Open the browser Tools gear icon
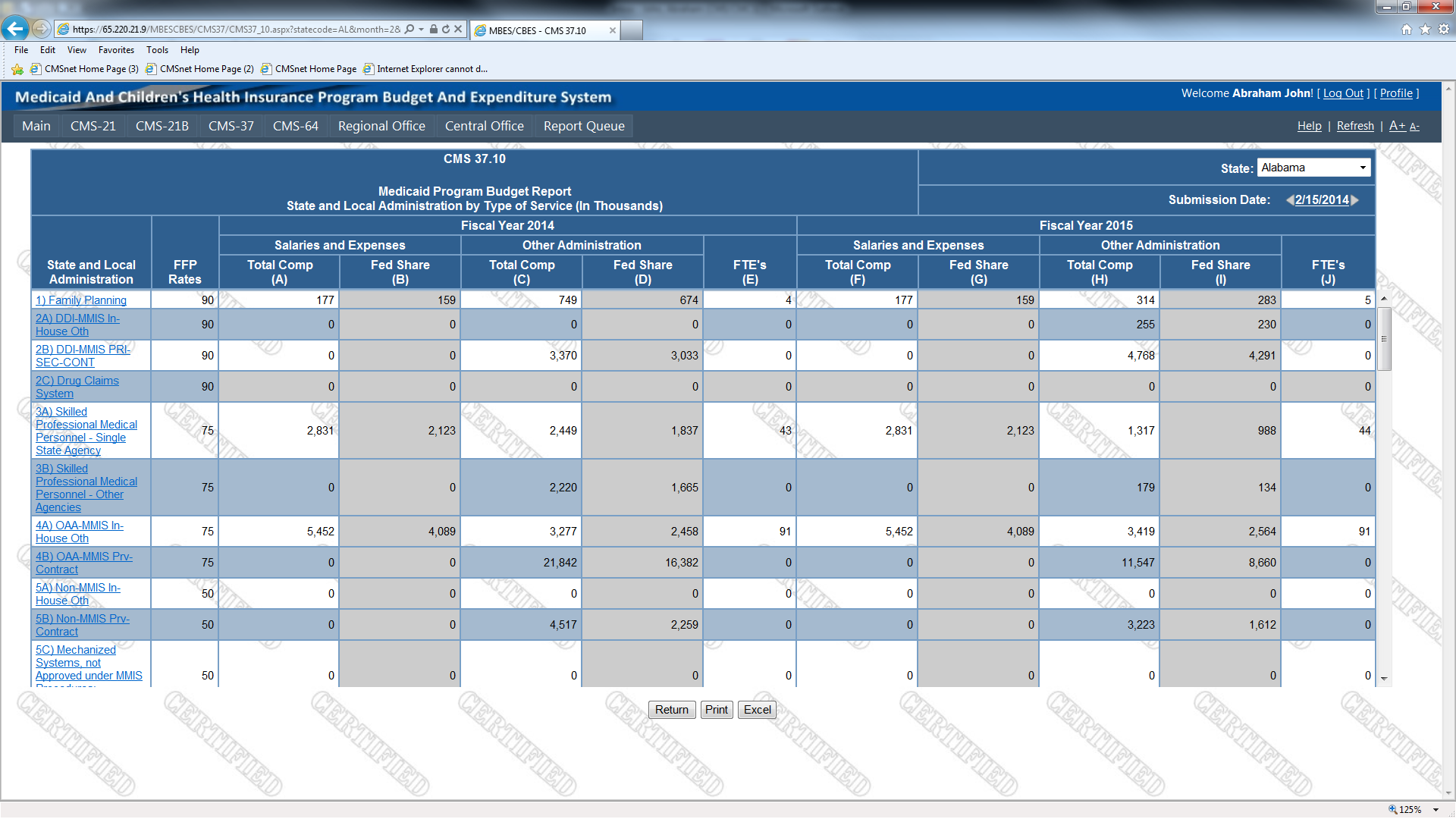 click(1444, 30)
